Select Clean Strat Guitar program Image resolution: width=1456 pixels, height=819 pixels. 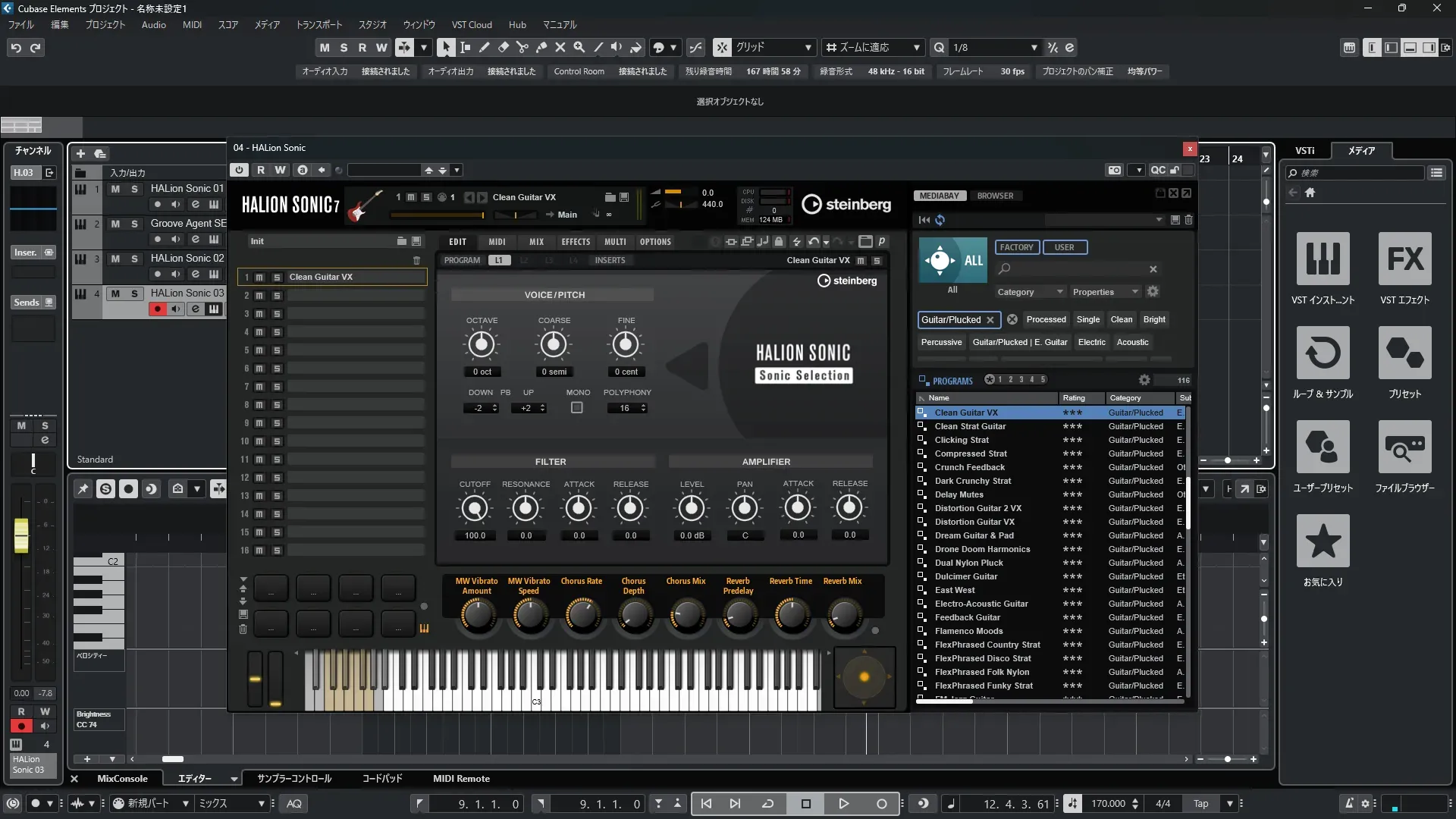tap(970, 426)
